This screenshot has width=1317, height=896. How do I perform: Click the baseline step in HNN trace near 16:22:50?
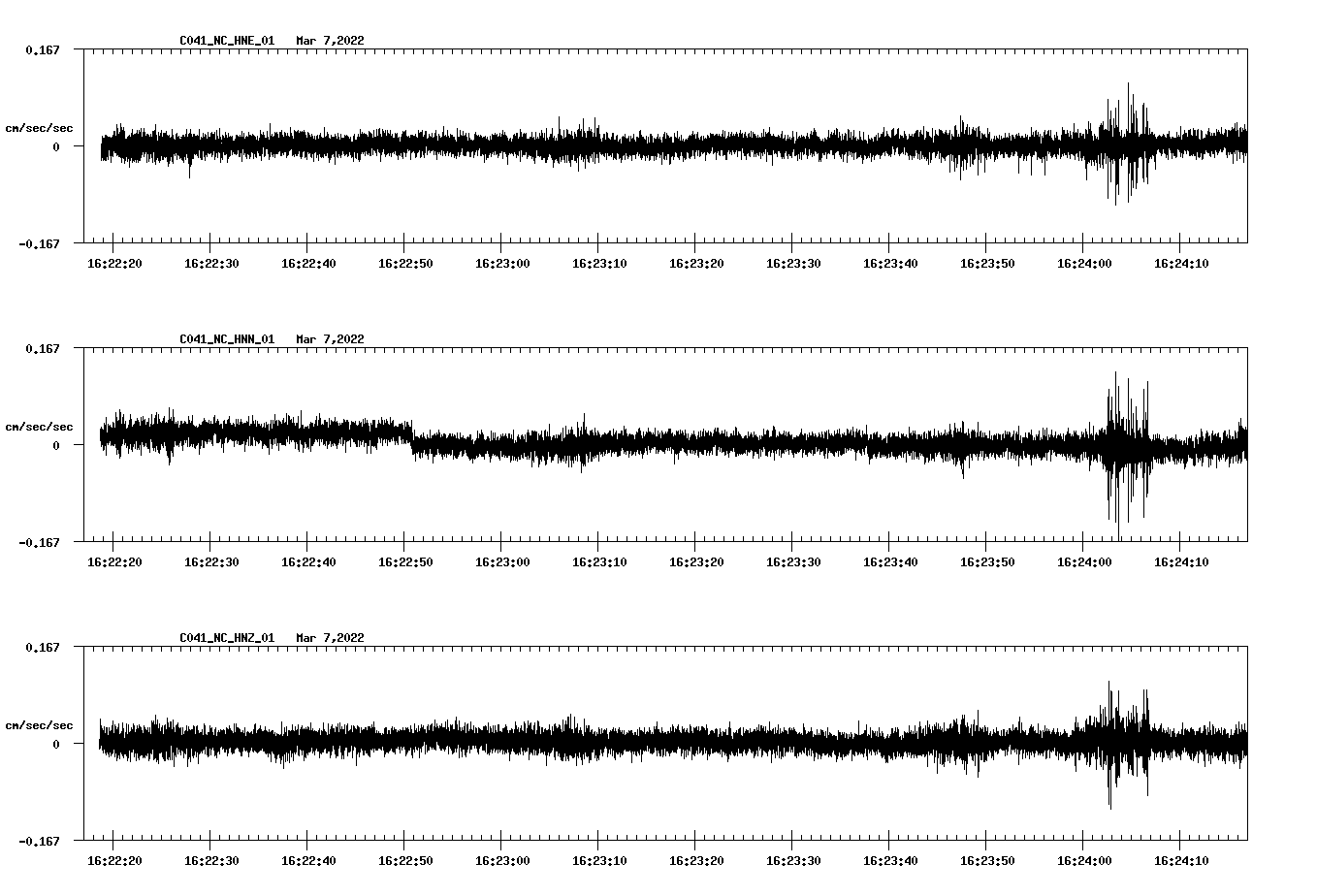[x=412, y=438]
